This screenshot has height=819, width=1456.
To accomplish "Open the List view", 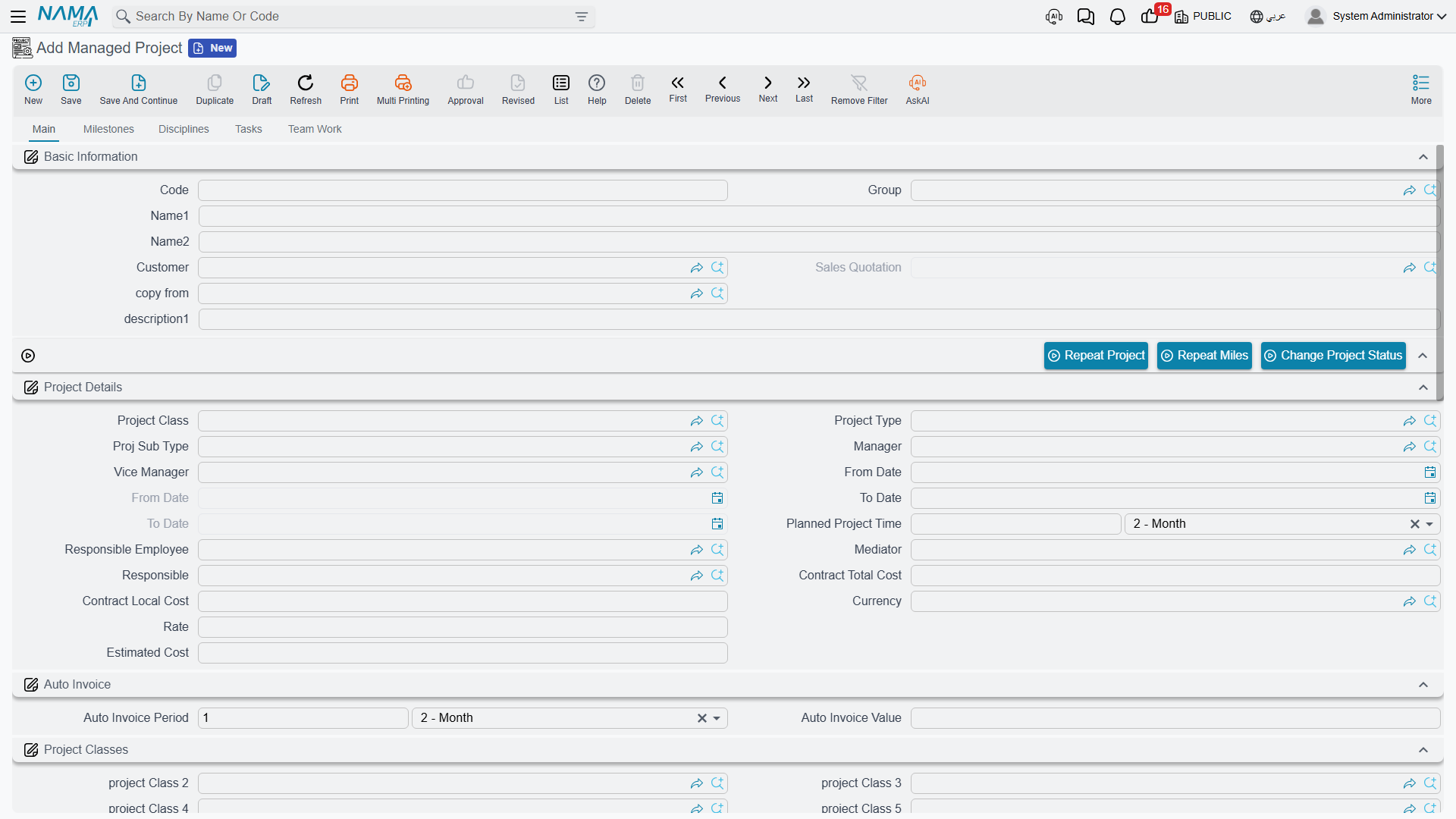I will coord(561,89).
